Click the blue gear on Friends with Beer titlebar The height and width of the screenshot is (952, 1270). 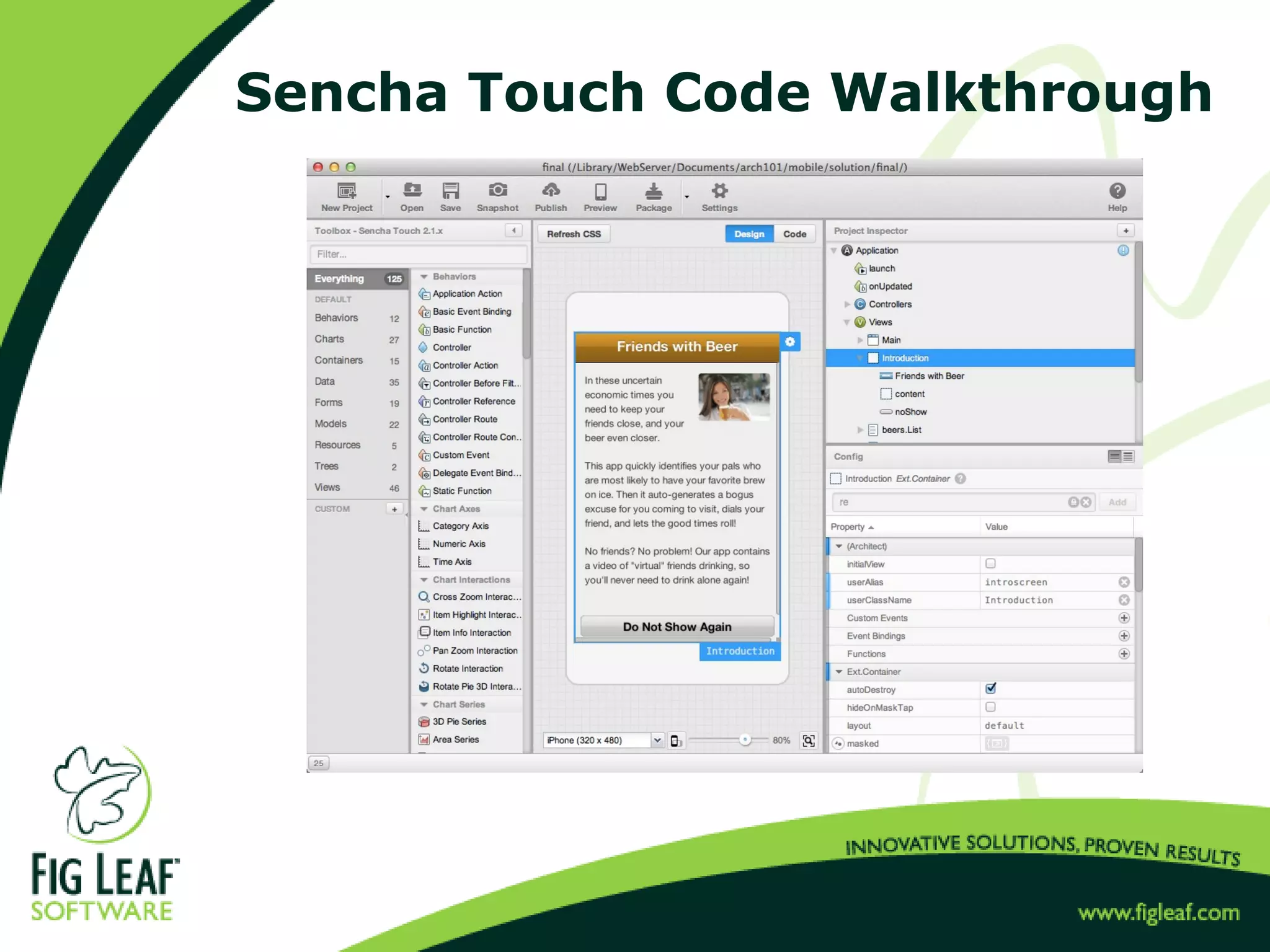click(x=790, y=342)
